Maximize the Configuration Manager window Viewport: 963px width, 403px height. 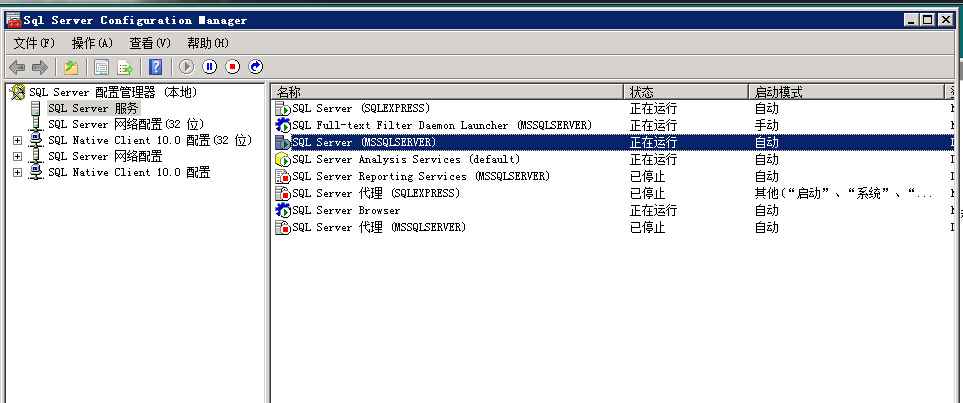click(x=927, y=20)
